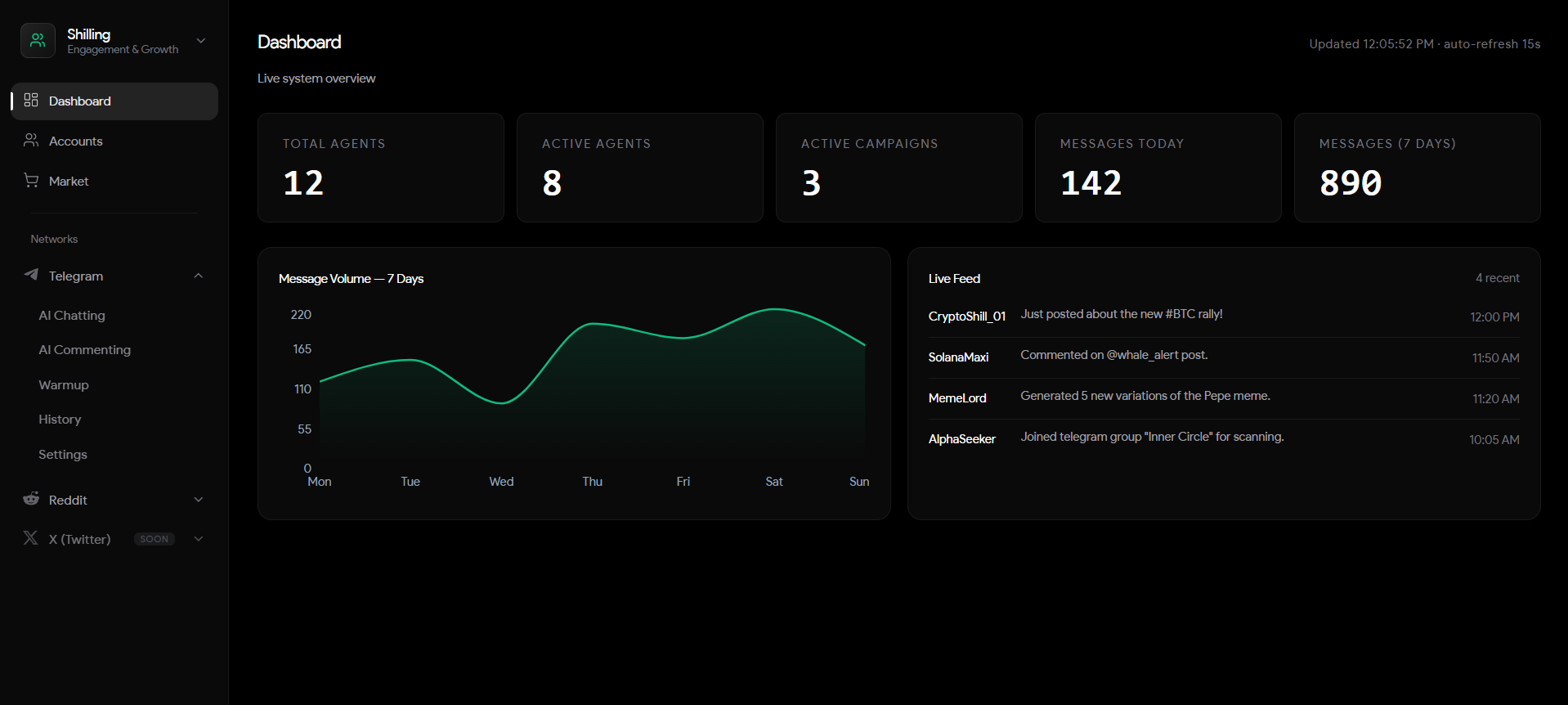Select AlphaSeeker in Live Feed
1568x705 pixels.
(x=962, y=439)
